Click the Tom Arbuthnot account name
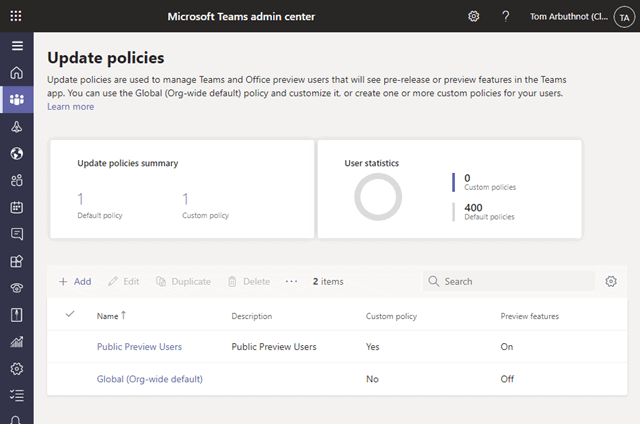640x424 pixels. (569, 17)
